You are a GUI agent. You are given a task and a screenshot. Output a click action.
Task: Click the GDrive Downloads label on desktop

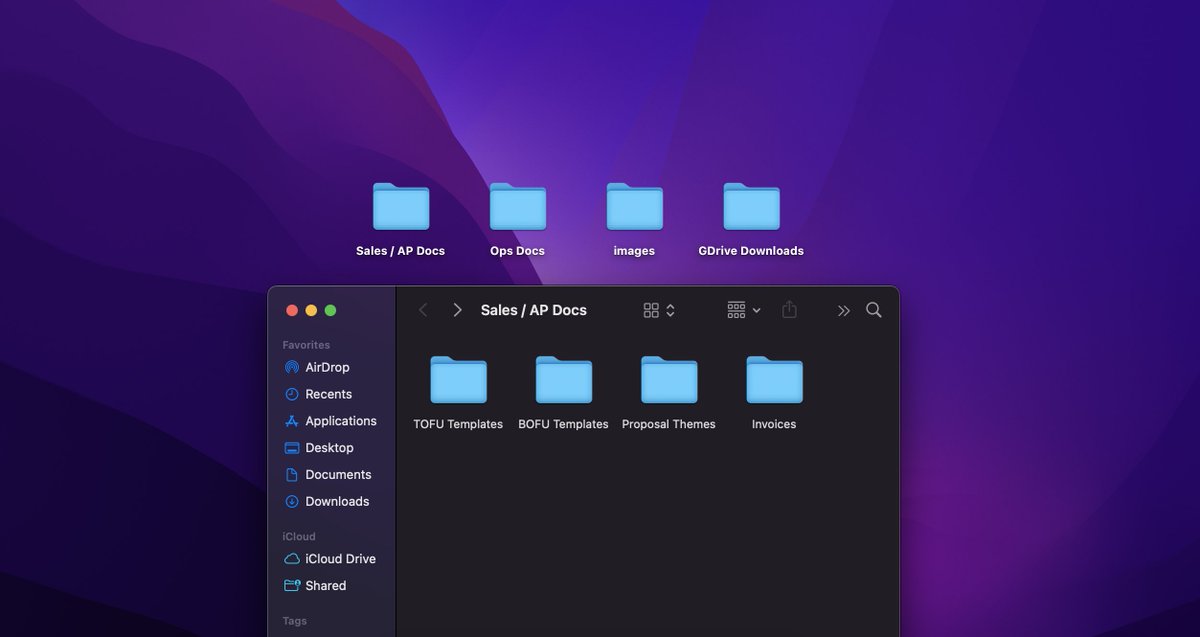pyautogui.click(x=751, y=251)
